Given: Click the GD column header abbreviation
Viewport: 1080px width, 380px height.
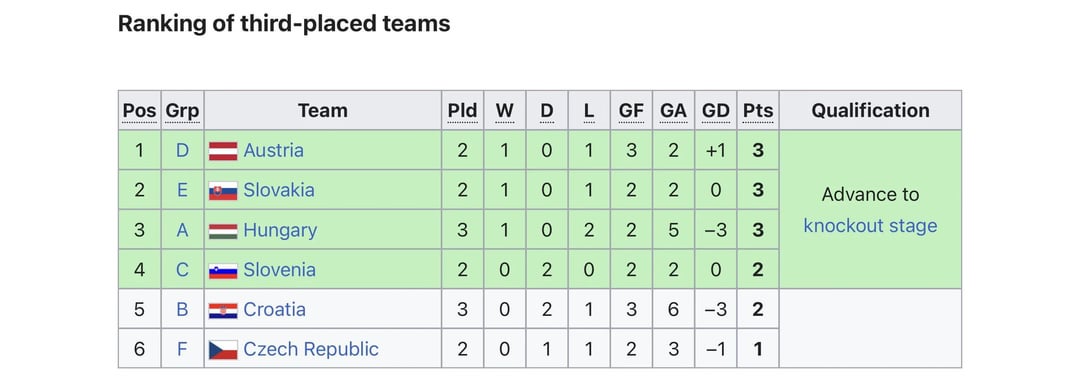Looking at the screenshot, I should (716, 111).
